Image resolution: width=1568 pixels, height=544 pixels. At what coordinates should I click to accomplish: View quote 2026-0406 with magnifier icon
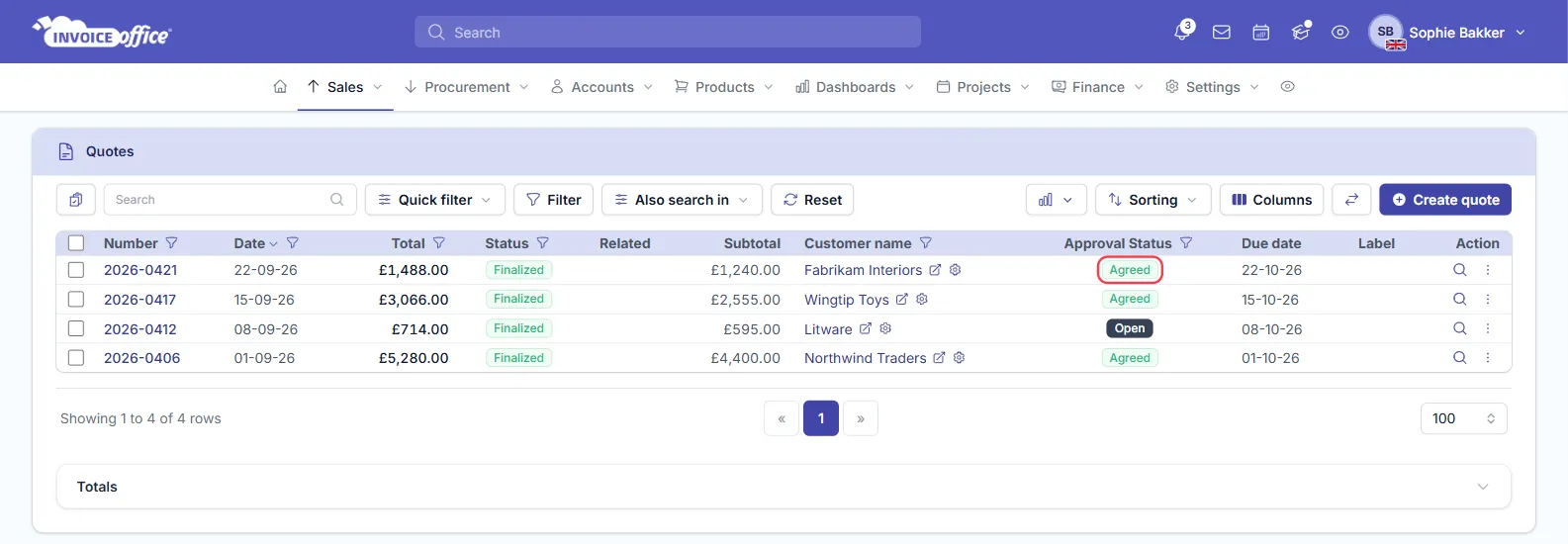[1459, 358]
